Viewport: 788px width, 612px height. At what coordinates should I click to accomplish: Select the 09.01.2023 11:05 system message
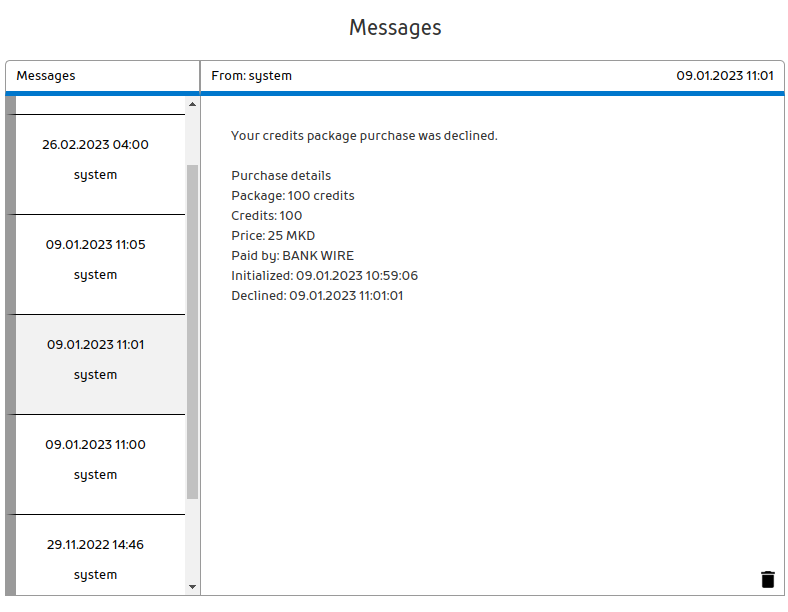(96, 260)
